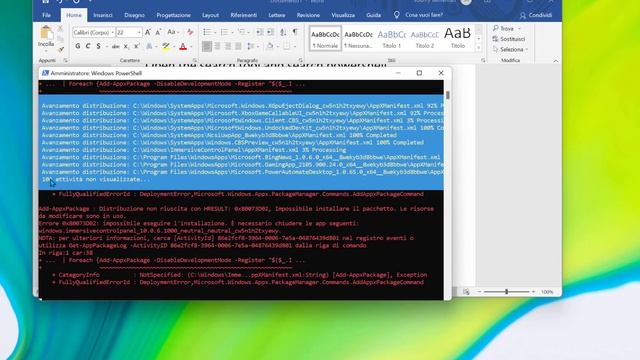Screen dimensions: 640x360
Task: Switch to the Inserisci tab
Action: (x=103, y=15)
